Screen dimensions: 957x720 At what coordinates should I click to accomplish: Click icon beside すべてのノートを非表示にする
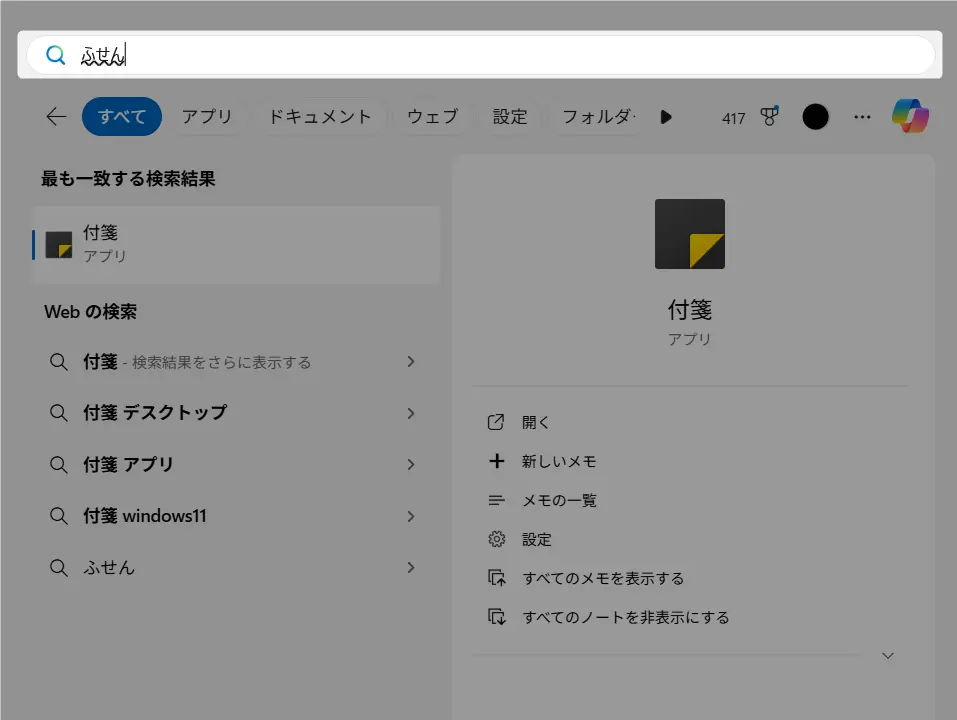click(497, 617)
